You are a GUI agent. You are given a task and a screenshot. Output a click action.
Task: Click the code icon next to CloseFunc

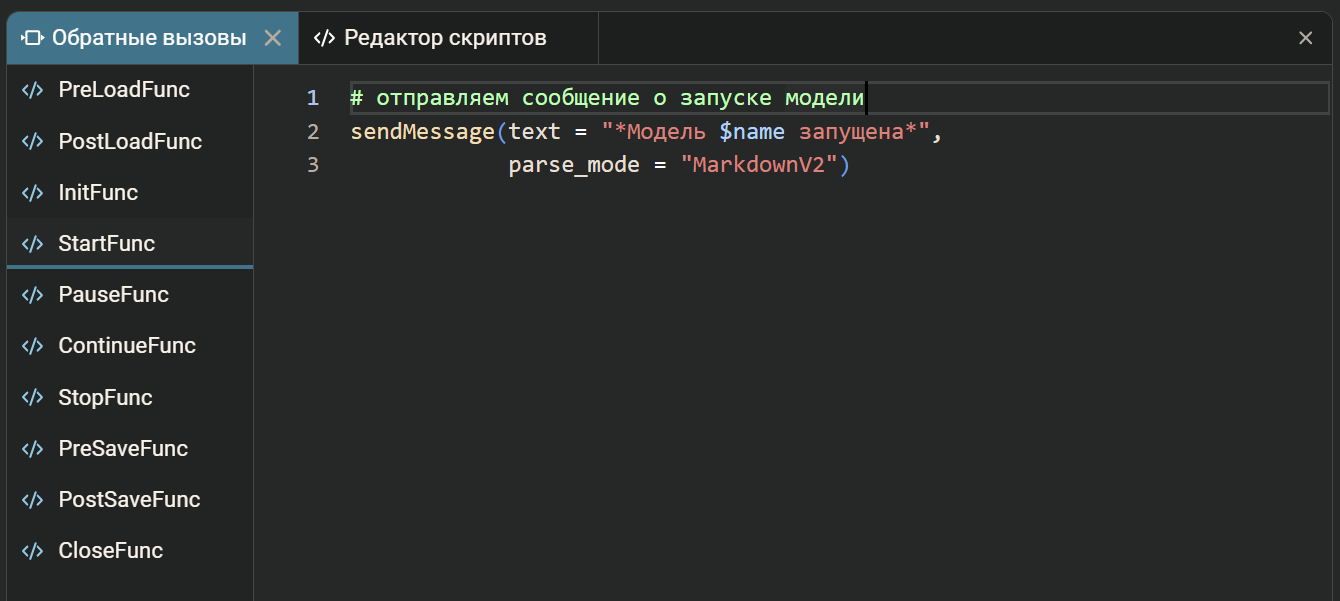tap(32, 551)
